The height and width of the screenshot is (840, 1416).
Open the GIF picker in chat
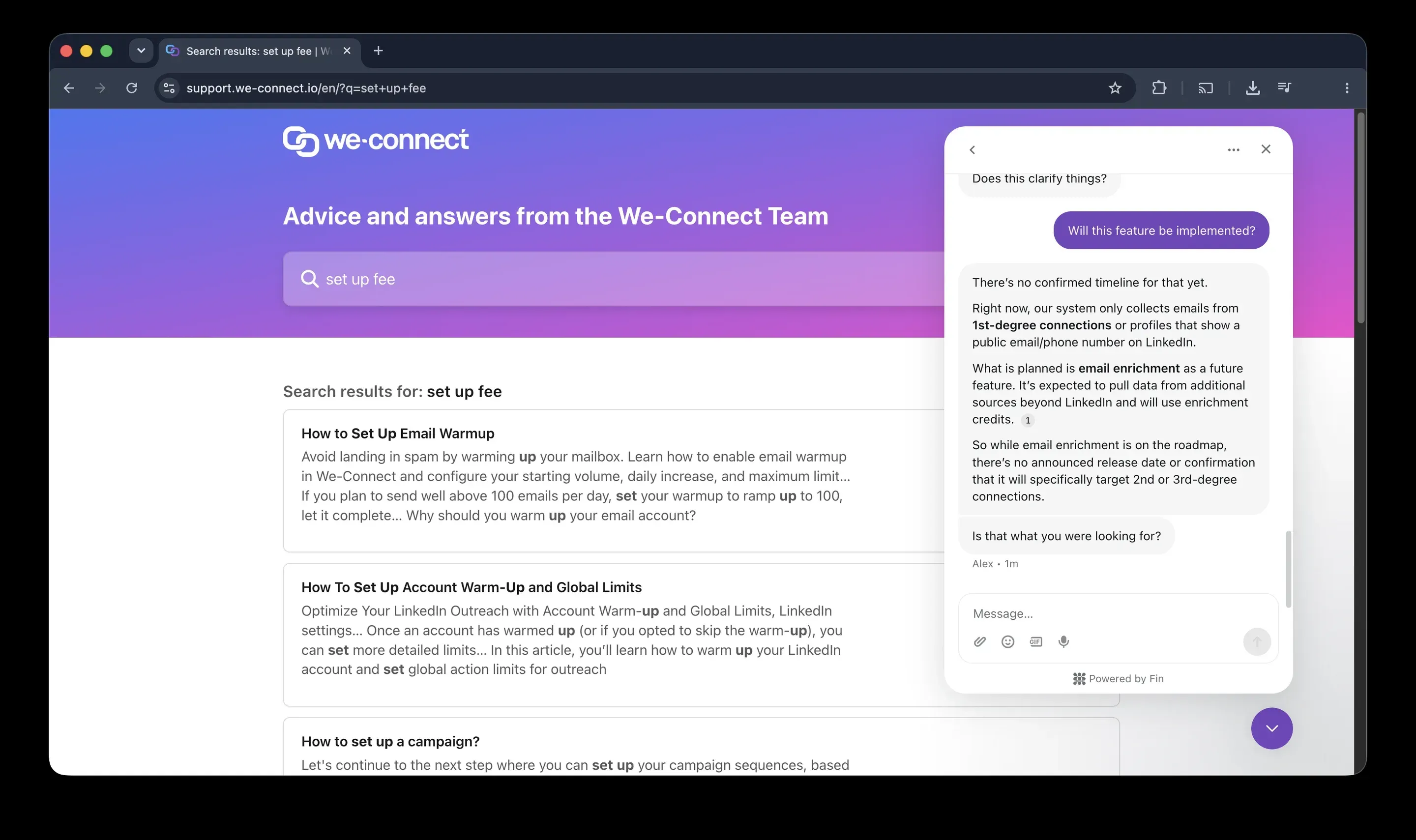[1035, 641]
